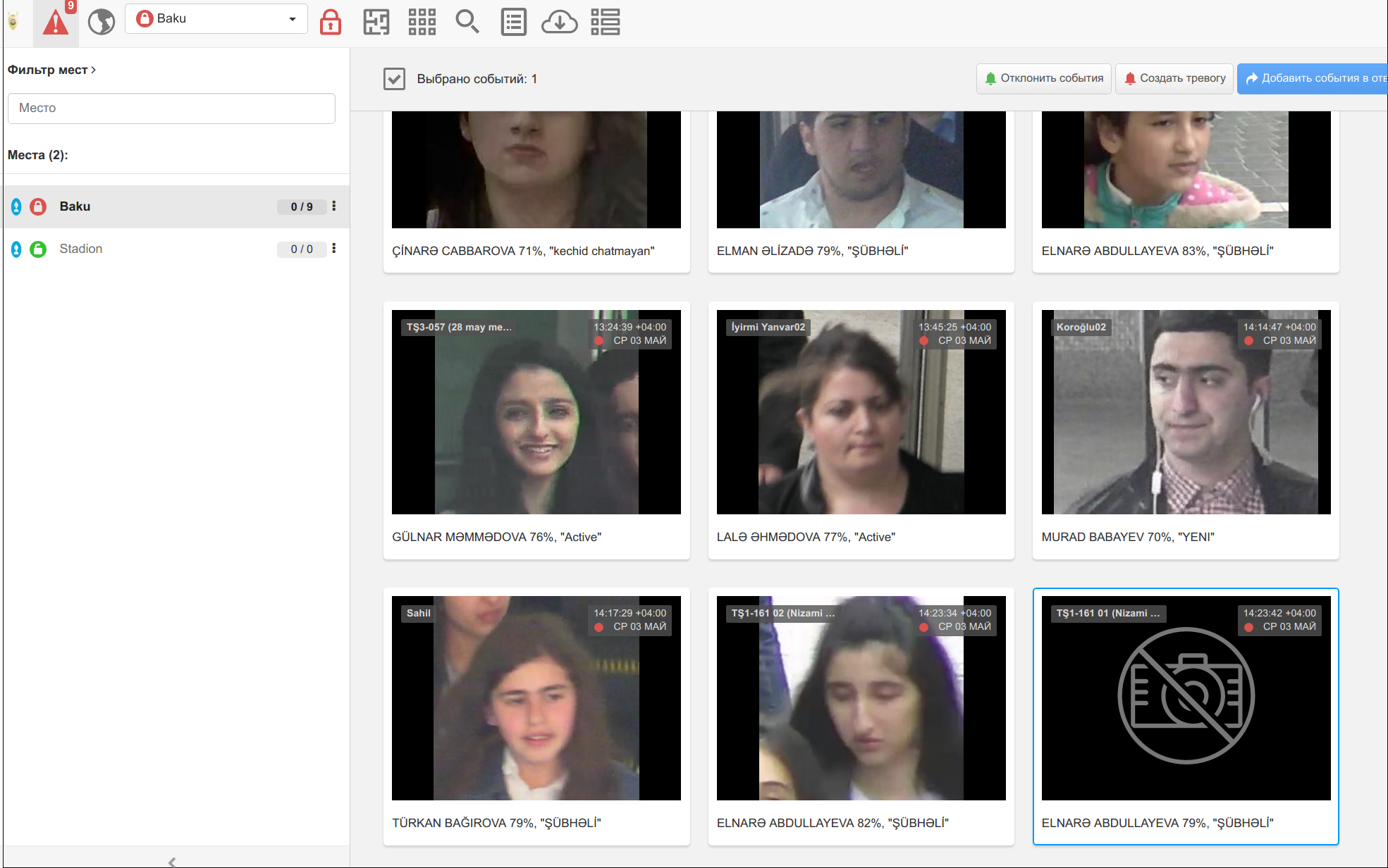The image size is (1388, 868).
Task: Select the Stadion place row
Action: tap(176, 249)
